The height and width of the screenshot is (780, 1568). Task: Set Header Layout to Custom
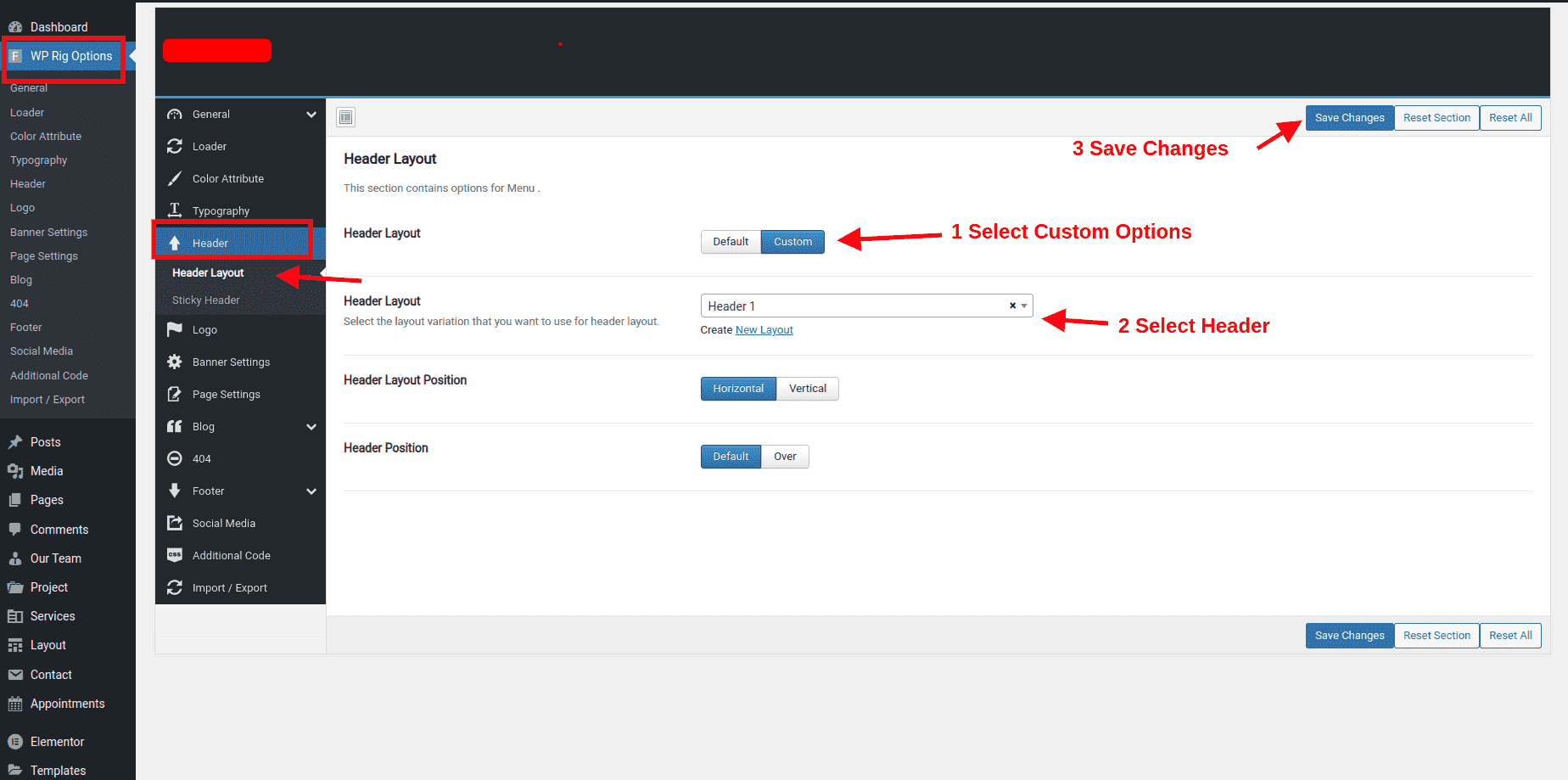[x=792, y=242]
